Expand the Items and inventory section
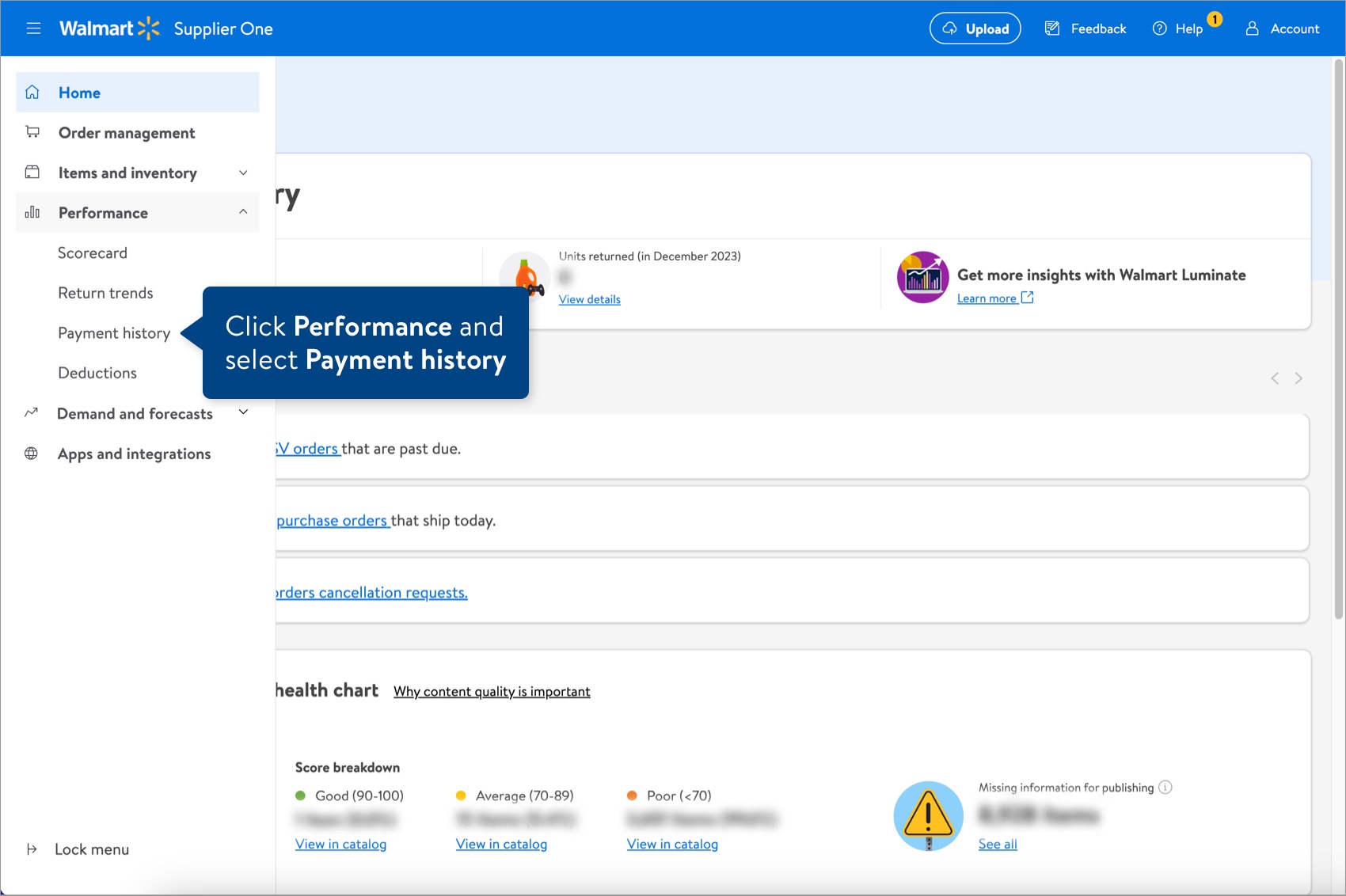 [243, 173]
